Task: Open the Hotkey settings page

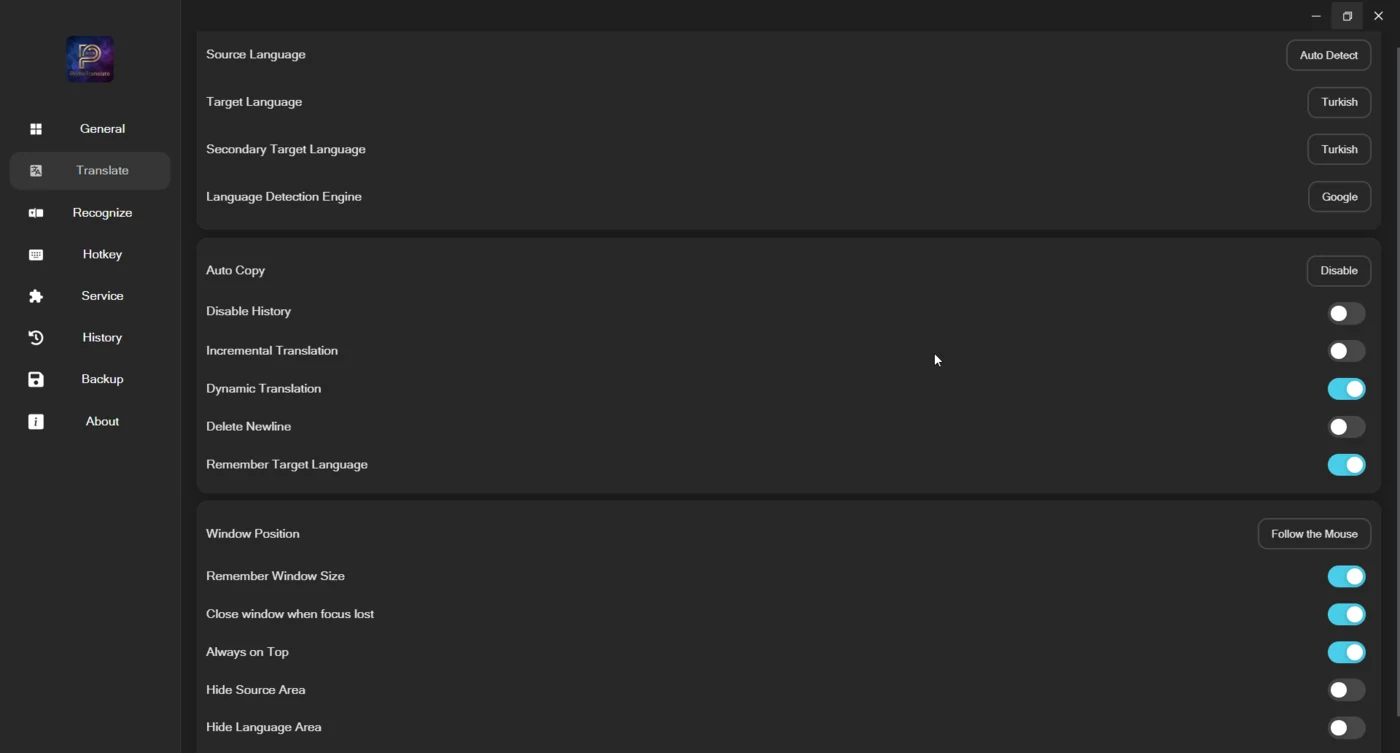Action: click(90, 255)
